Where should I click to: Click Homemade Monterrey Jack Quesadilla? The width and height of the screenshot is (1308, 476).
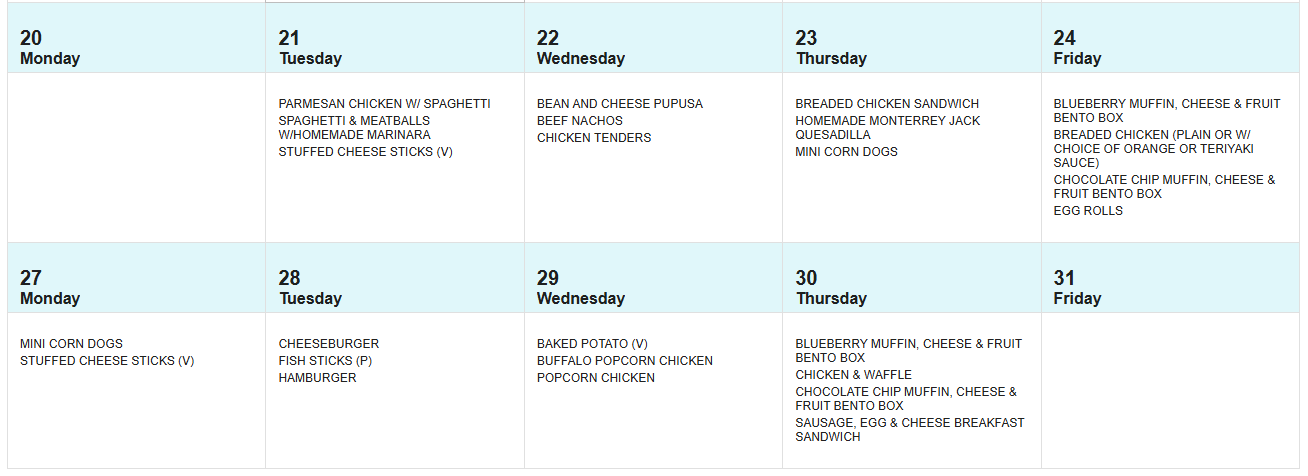point(887,128)
